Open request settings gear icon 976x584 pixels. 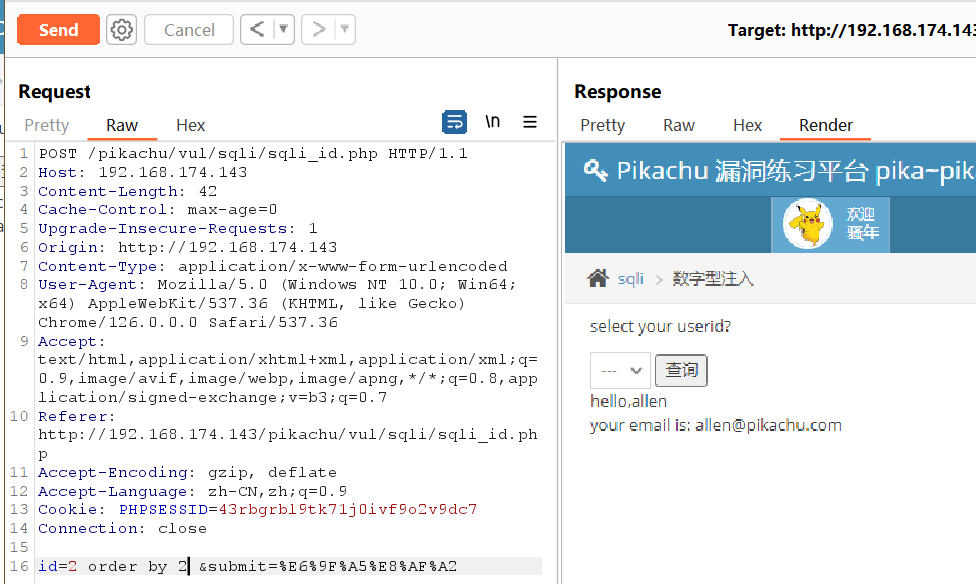pyautogui.click(x=121, y=30)
